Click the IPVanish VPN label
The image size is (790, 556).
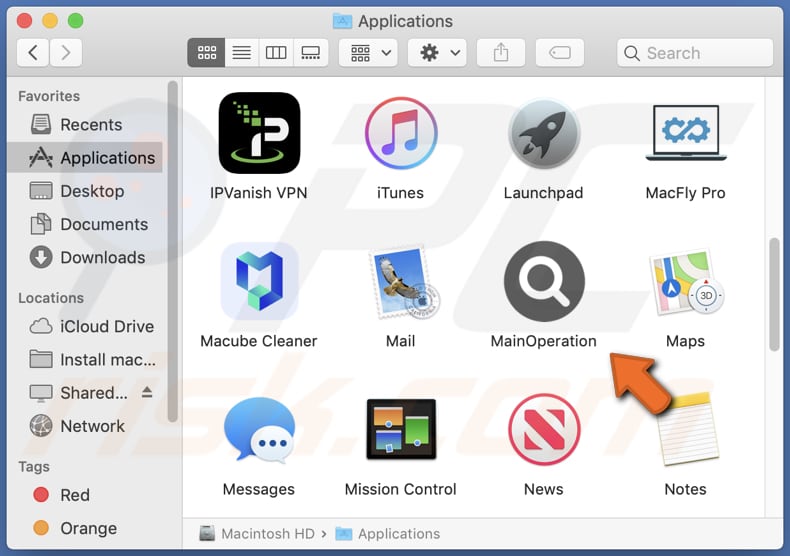coord(258,193)
